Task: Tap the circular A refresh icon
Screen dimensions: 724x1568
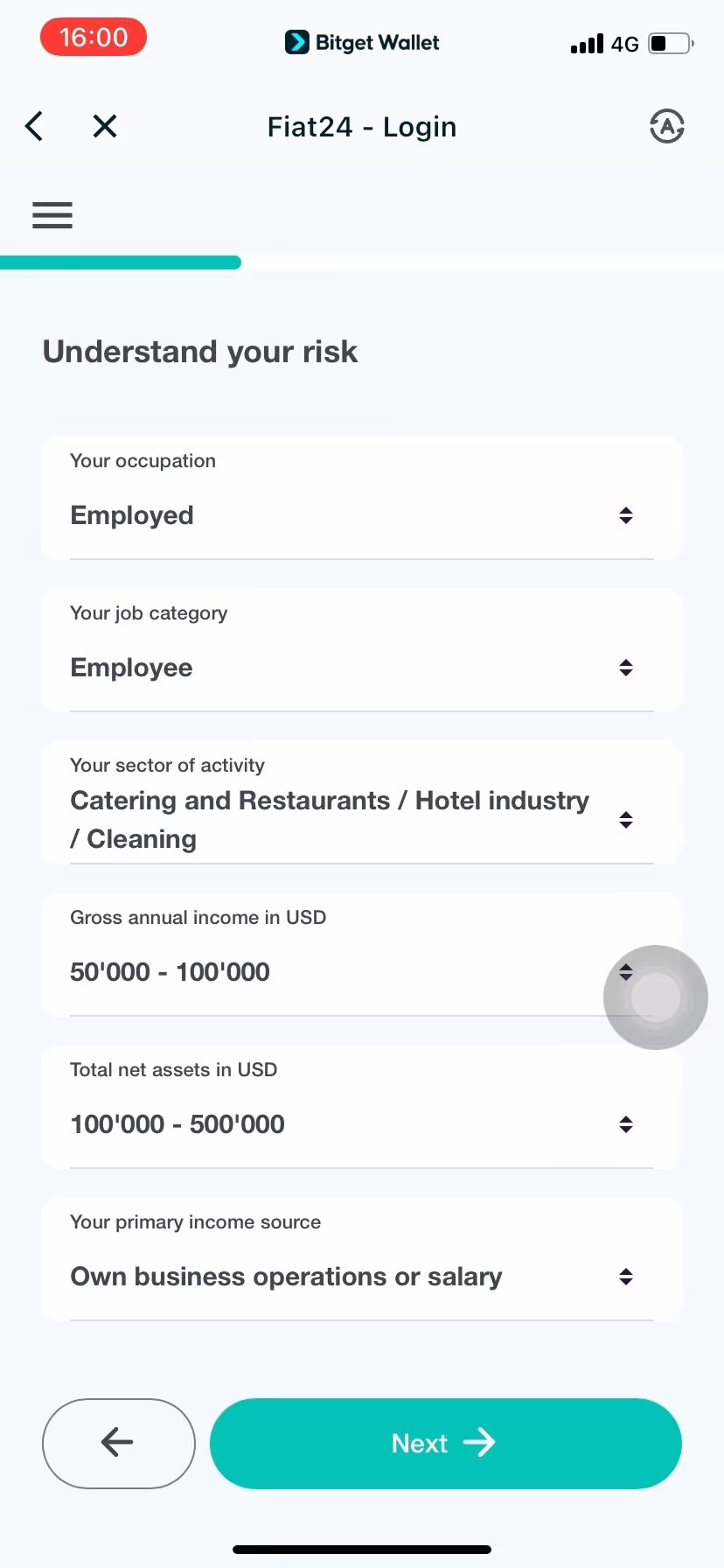Action: [x=666, y=127]
